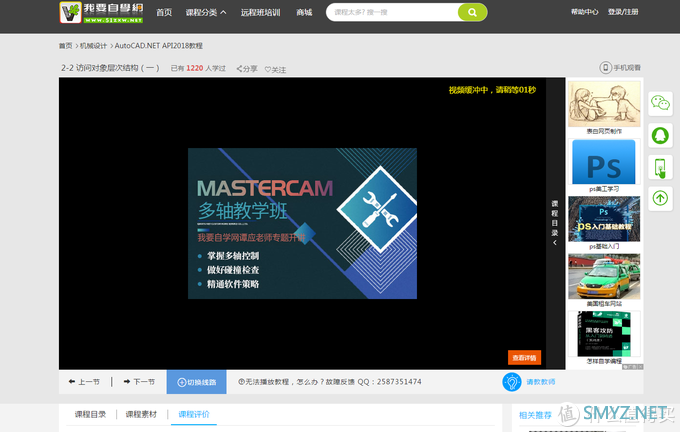Screen dimensions: 680x432
Task: Expand the 课程分类 dropdown menu
Action: point(206,13)
